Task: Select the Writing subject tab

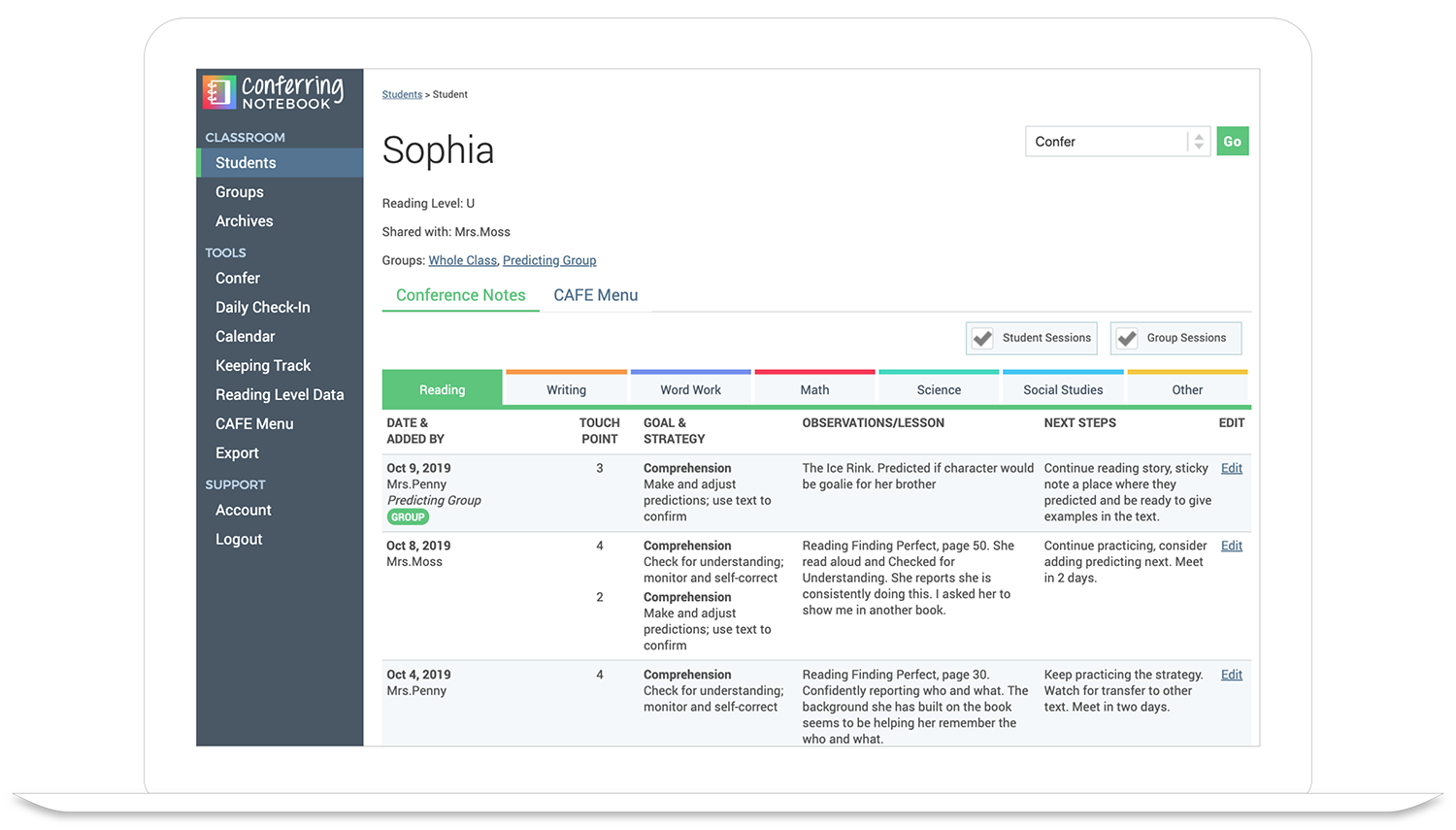Action: point(566,388)
